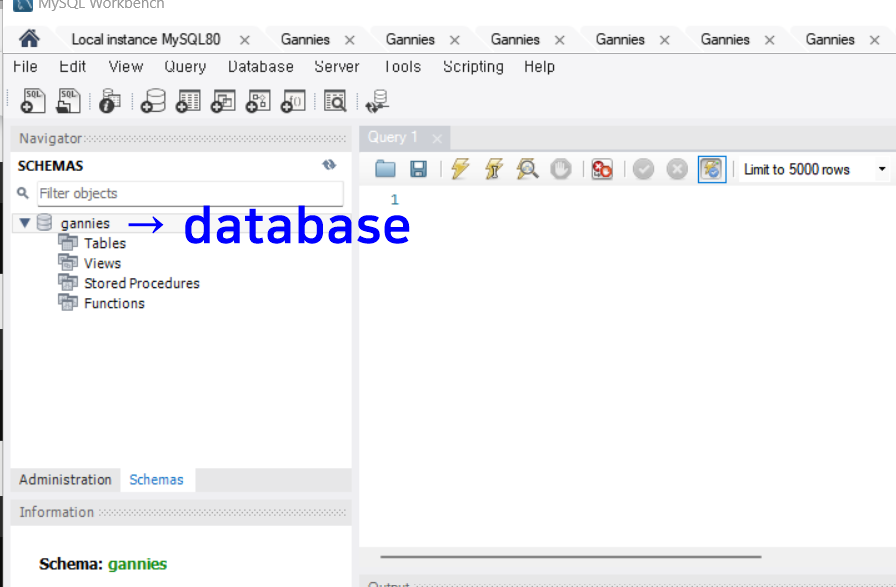
Task: Create a new table icon
Action: tap(188, 101)
